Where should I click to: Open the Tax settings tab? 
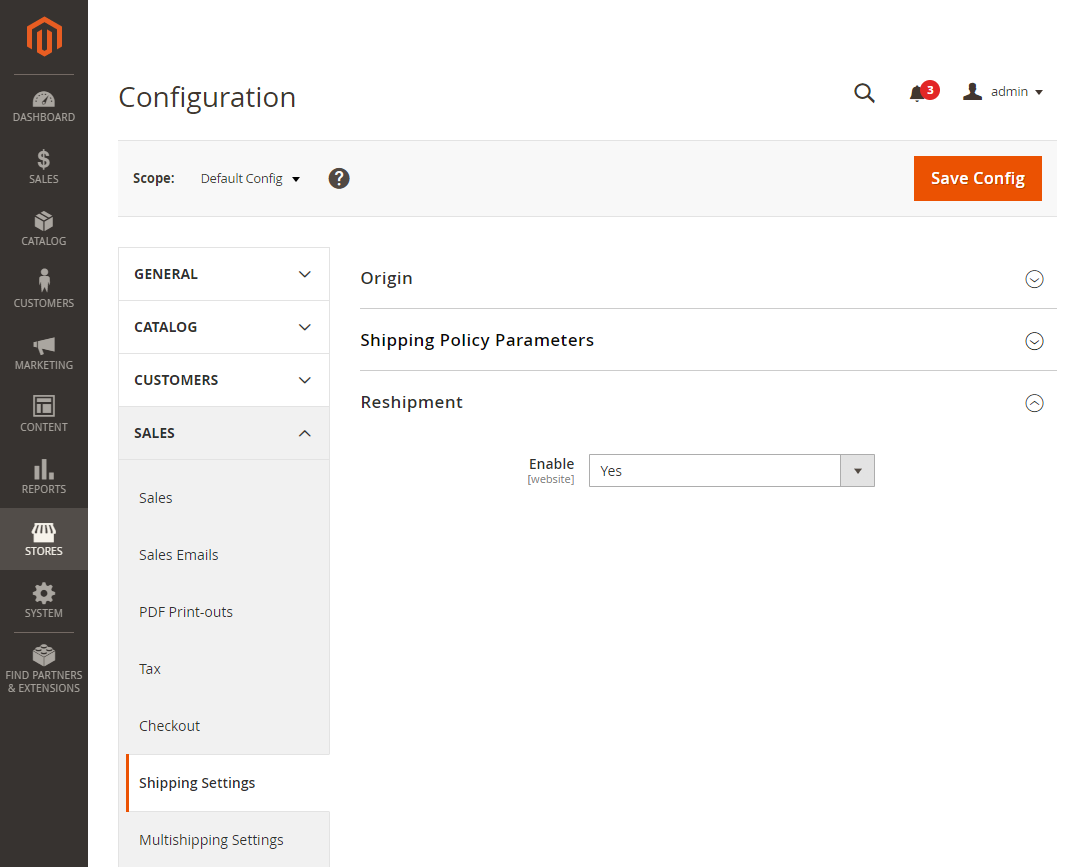coord(150,669)
